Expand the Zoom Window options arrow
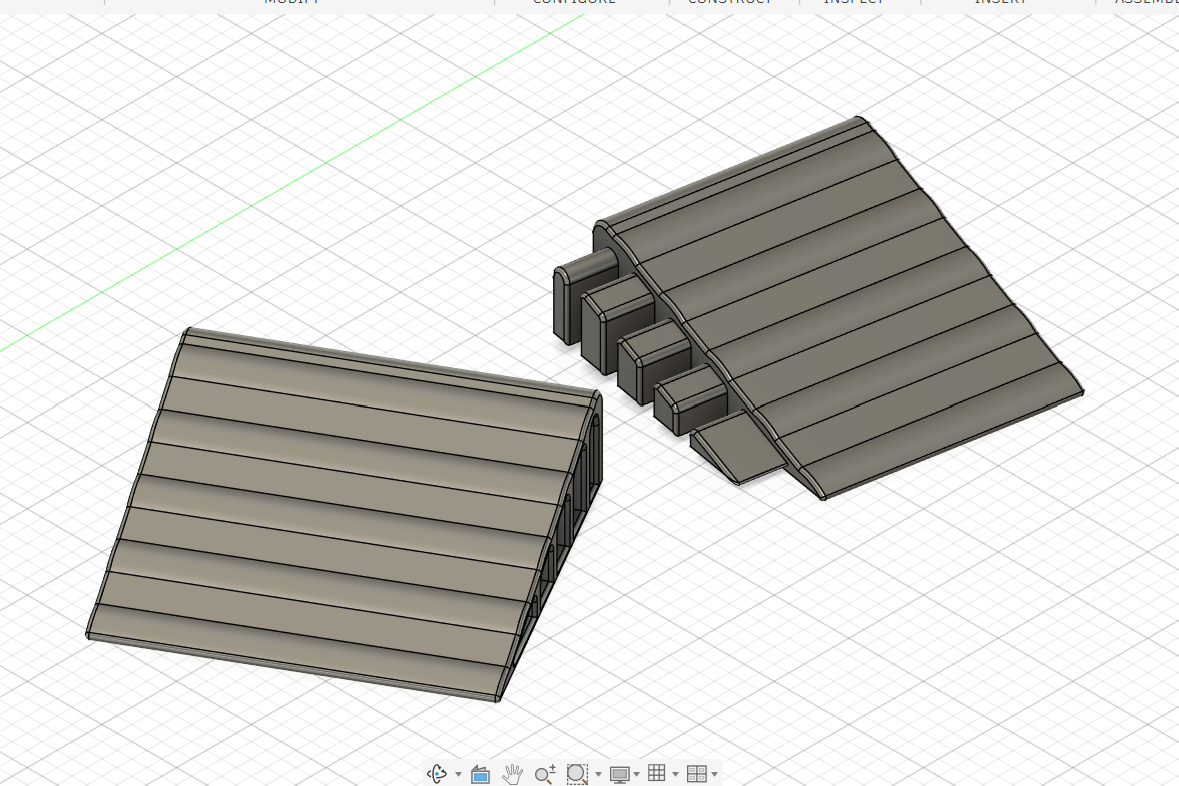Image resolution: width=1179 pixels, height=786 pixels. click(x=598, y=774)
